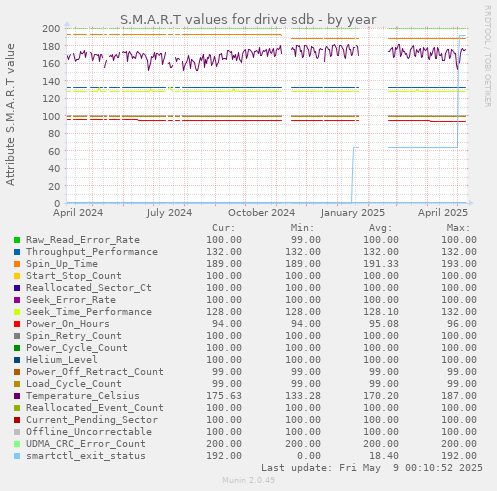Click the green Raw_Read_Error_Rate legend swatch
This screenshot has height=491, width=497.
pyautogui.click(x=17, y=240)
